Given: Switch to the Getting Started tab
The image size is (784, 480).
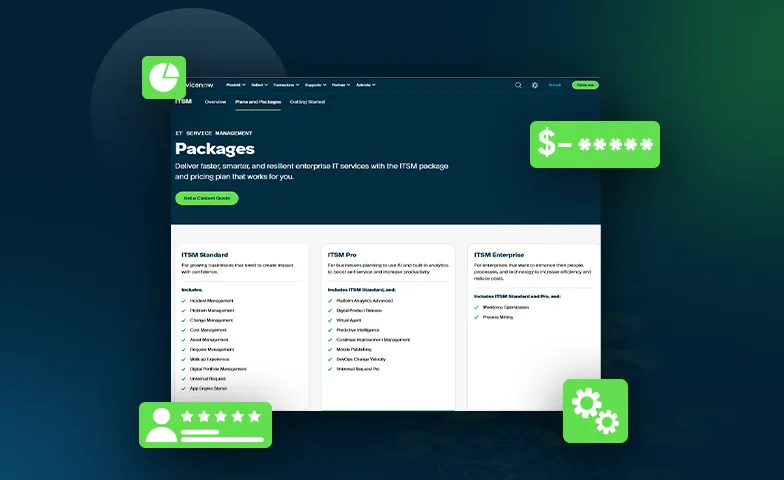Looking at the screenshot, I should tap(308, 102).
